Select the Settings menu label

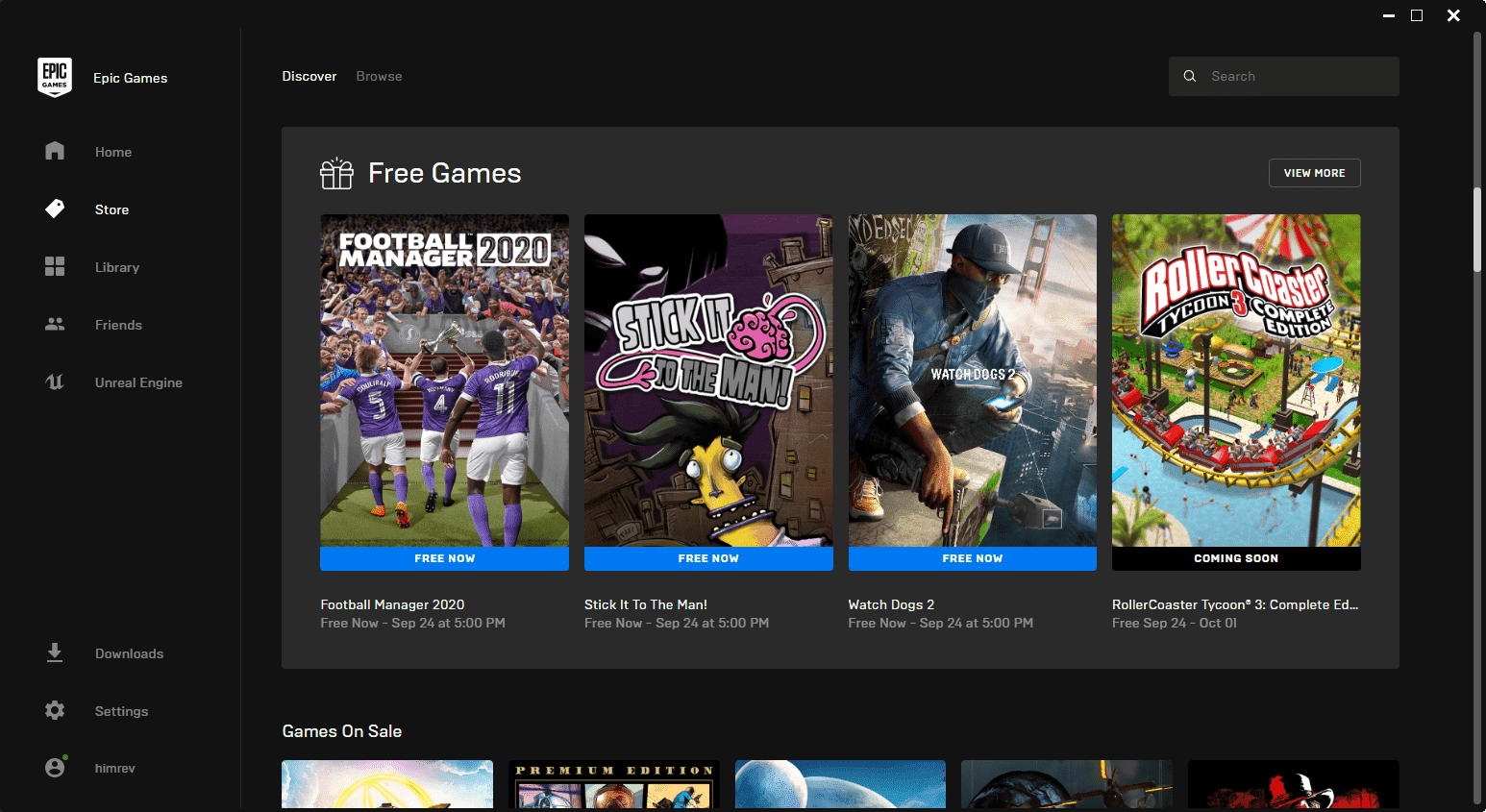click(121, 711)
